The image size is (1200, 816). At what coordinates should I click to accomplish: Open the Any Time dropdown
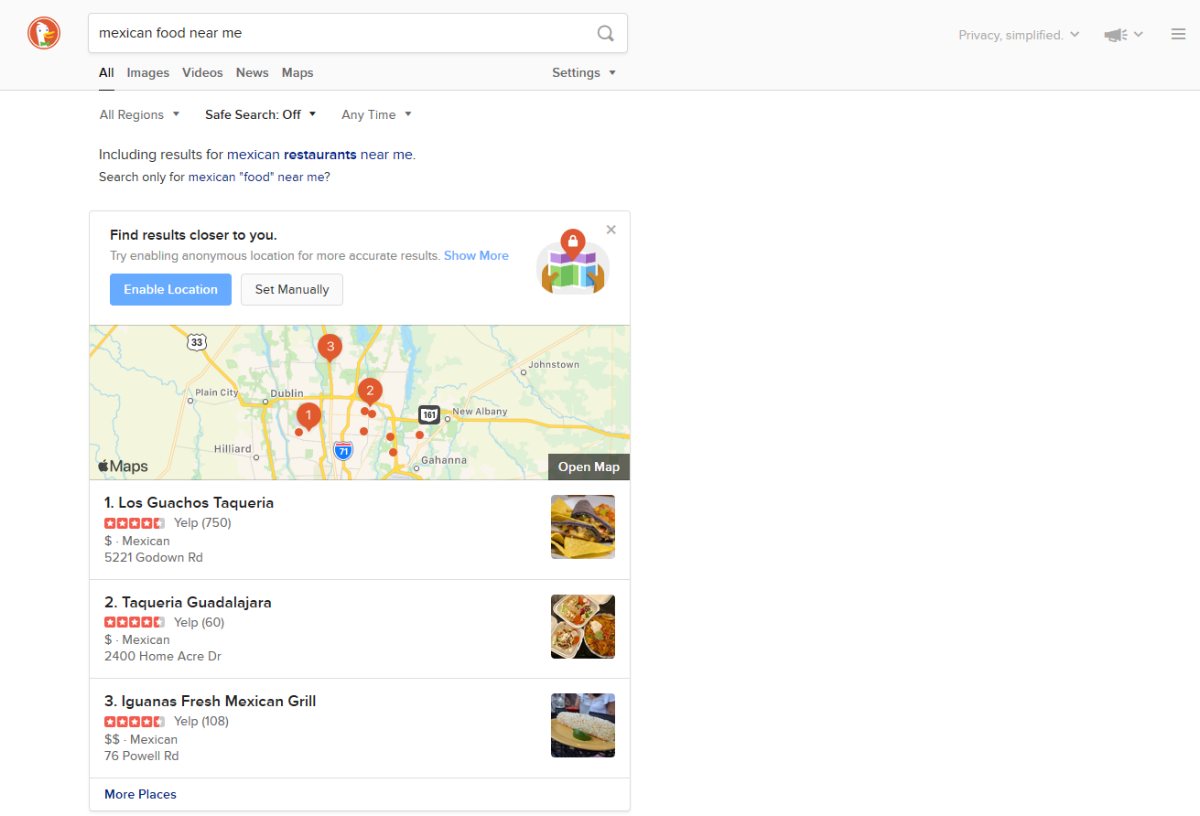(376, 115)
